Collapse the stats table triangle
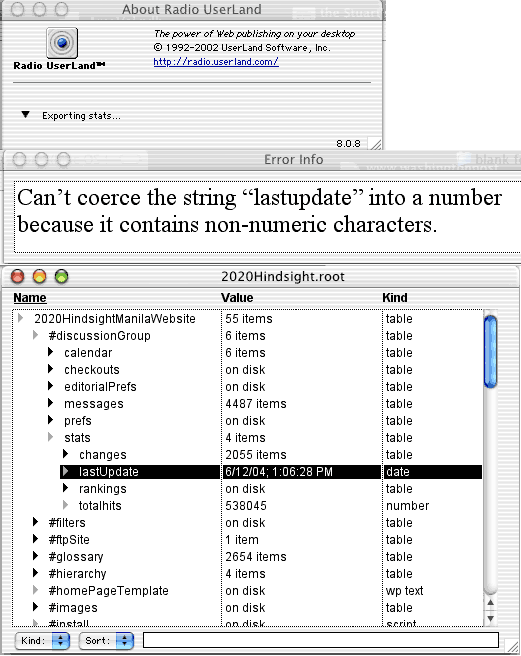This screenshot has width=521, height=656. click(x=51, y=437)
